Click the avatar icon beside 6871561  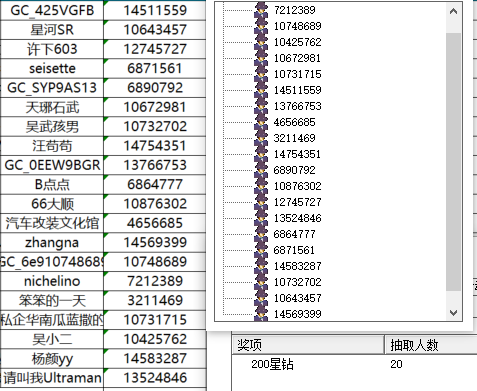coord(261,250)
